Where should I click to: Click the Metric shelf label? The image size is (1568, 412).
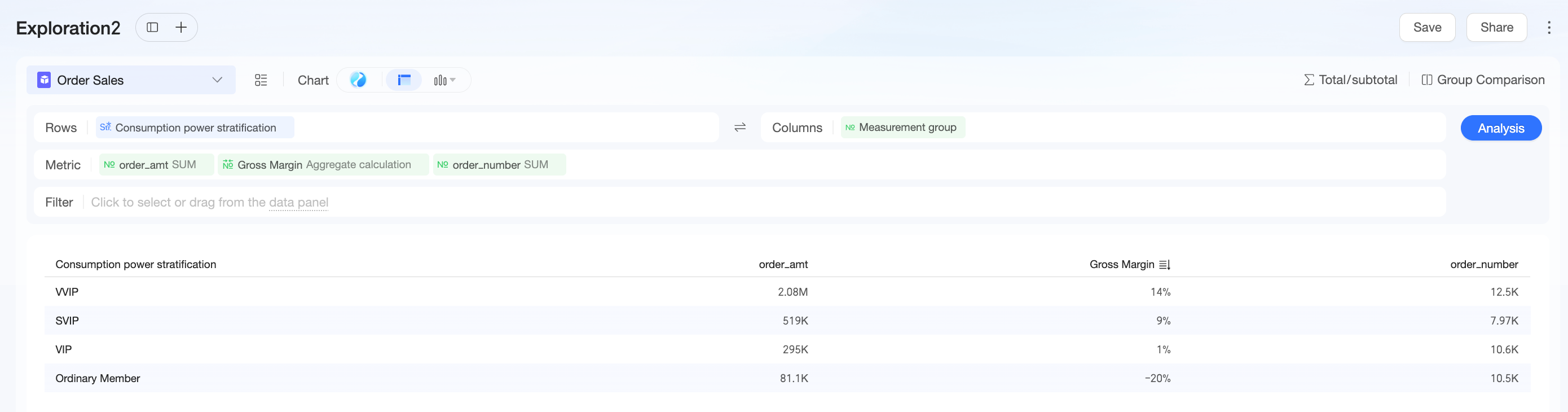pyautogui.click(x=63, y=165)
